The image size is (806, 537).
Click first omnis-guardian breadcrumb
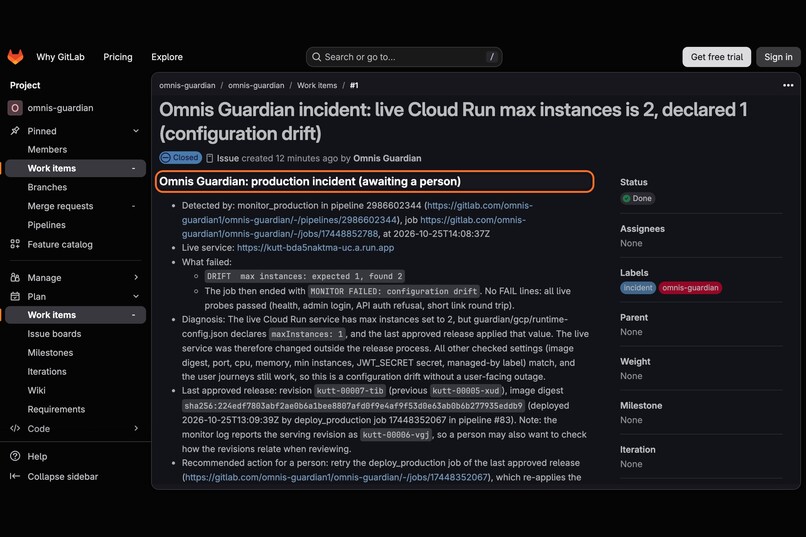[x=187, y=85]
